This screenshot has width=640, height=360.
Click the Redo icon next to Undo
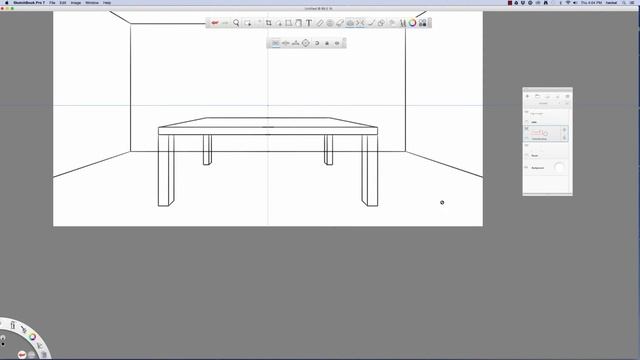pos(225,23)
